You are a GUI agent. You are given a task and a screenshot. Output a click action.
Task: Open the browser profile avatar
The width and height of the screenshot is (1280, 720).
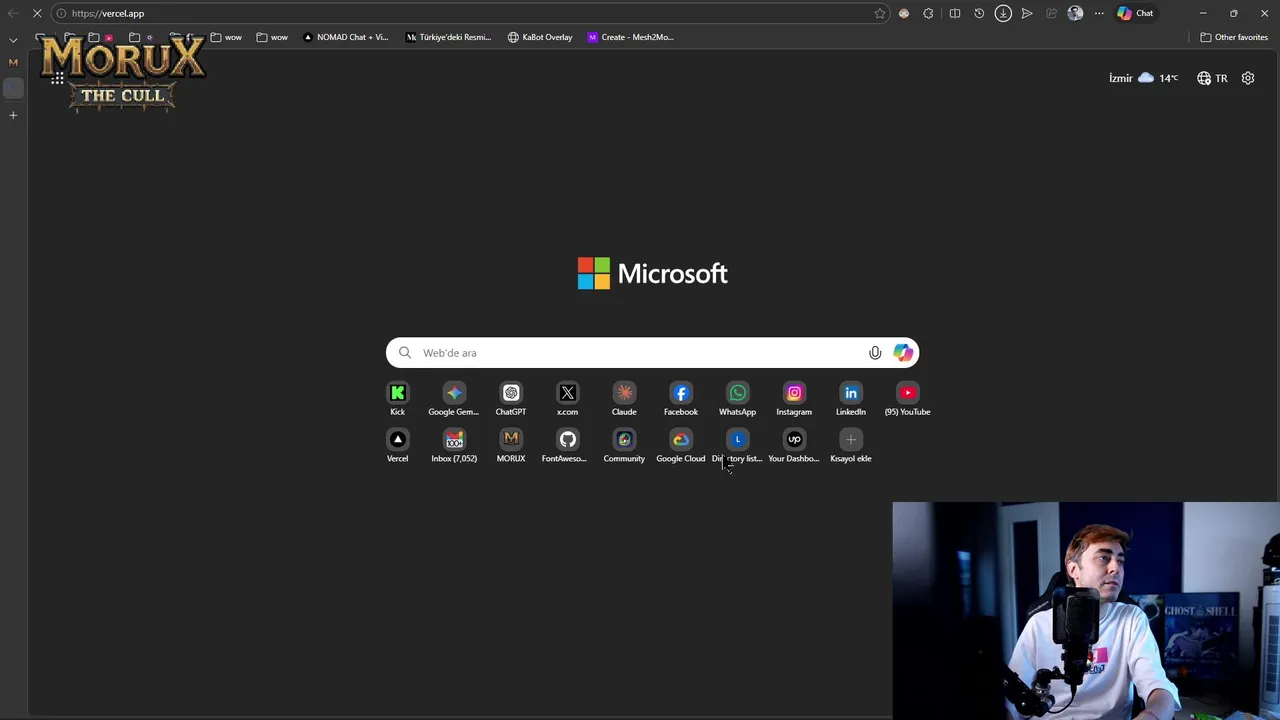pyautogui.click(x=1075, y=13)
